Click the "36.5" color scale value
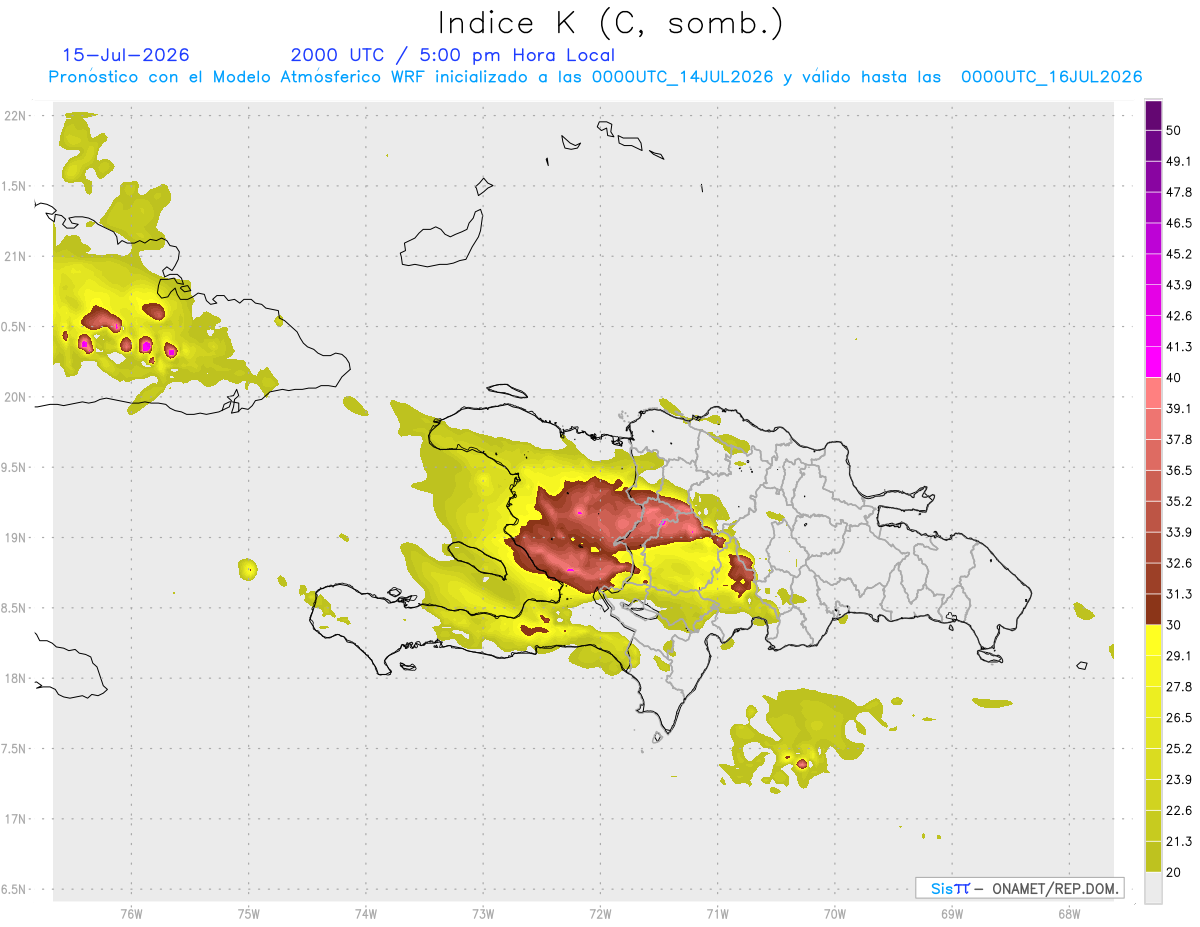This screenshot has height=927, width=1200. [1179, 471]
